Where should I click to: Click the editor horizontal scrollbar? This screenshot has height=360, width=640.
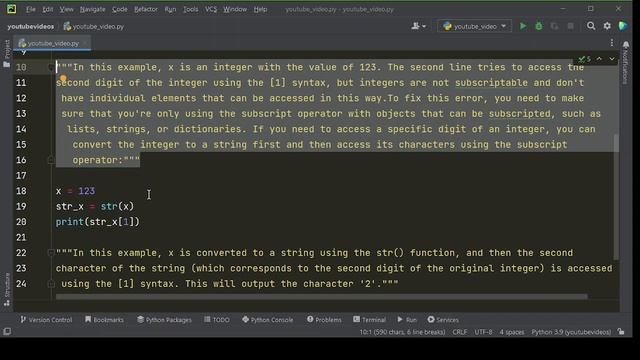[322, 297]
